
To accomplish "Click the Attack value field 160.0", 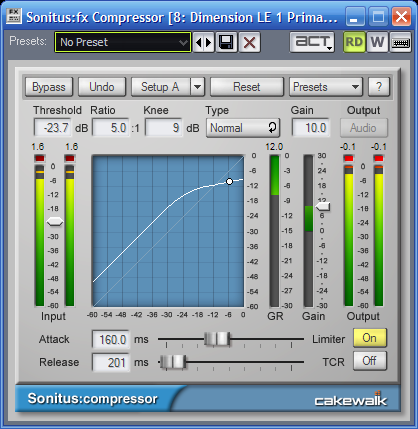I will tap(111, 340).
